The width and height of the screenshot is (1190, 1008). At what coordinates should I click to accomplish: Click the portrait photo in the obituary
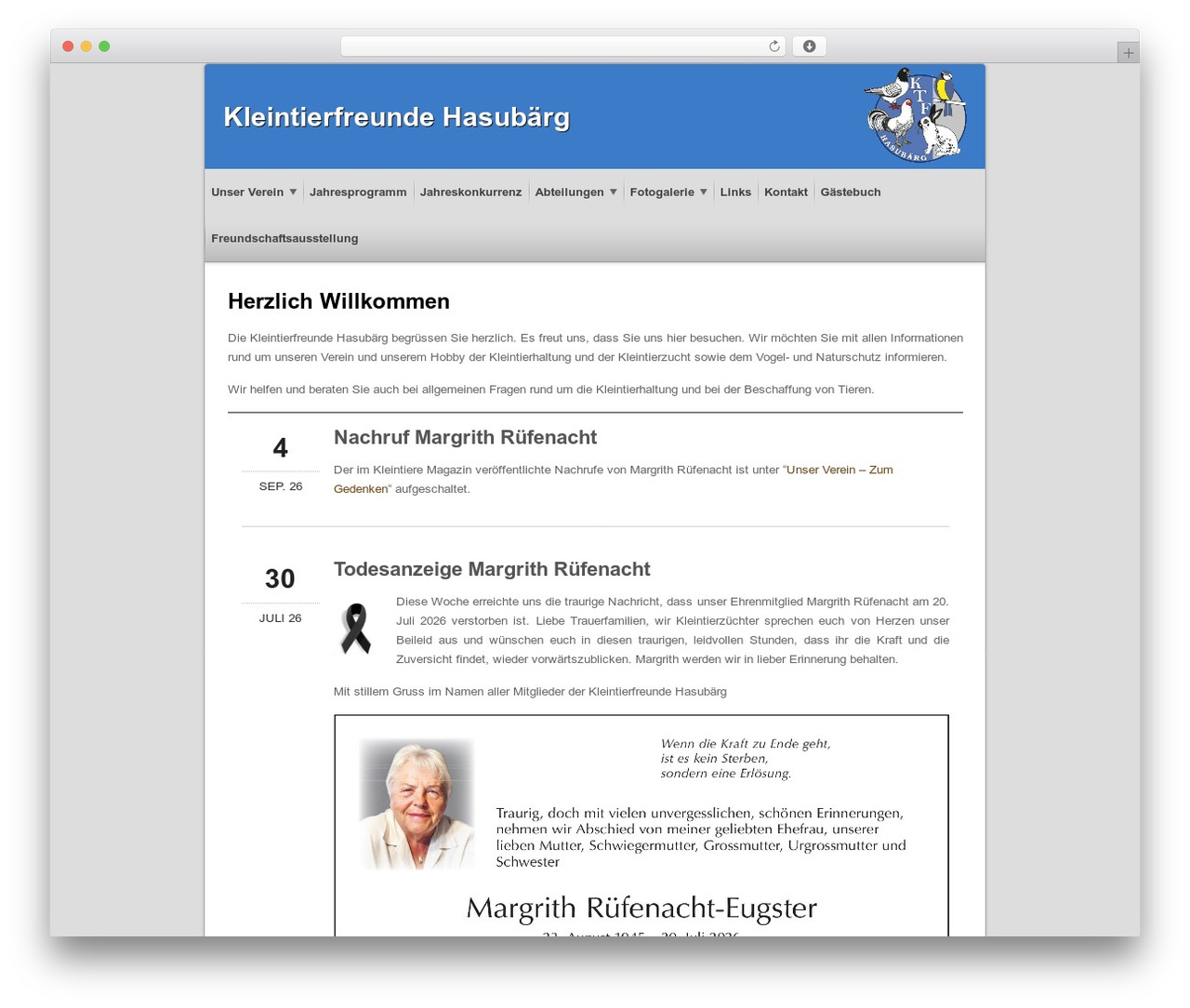[x=416, y=804]
